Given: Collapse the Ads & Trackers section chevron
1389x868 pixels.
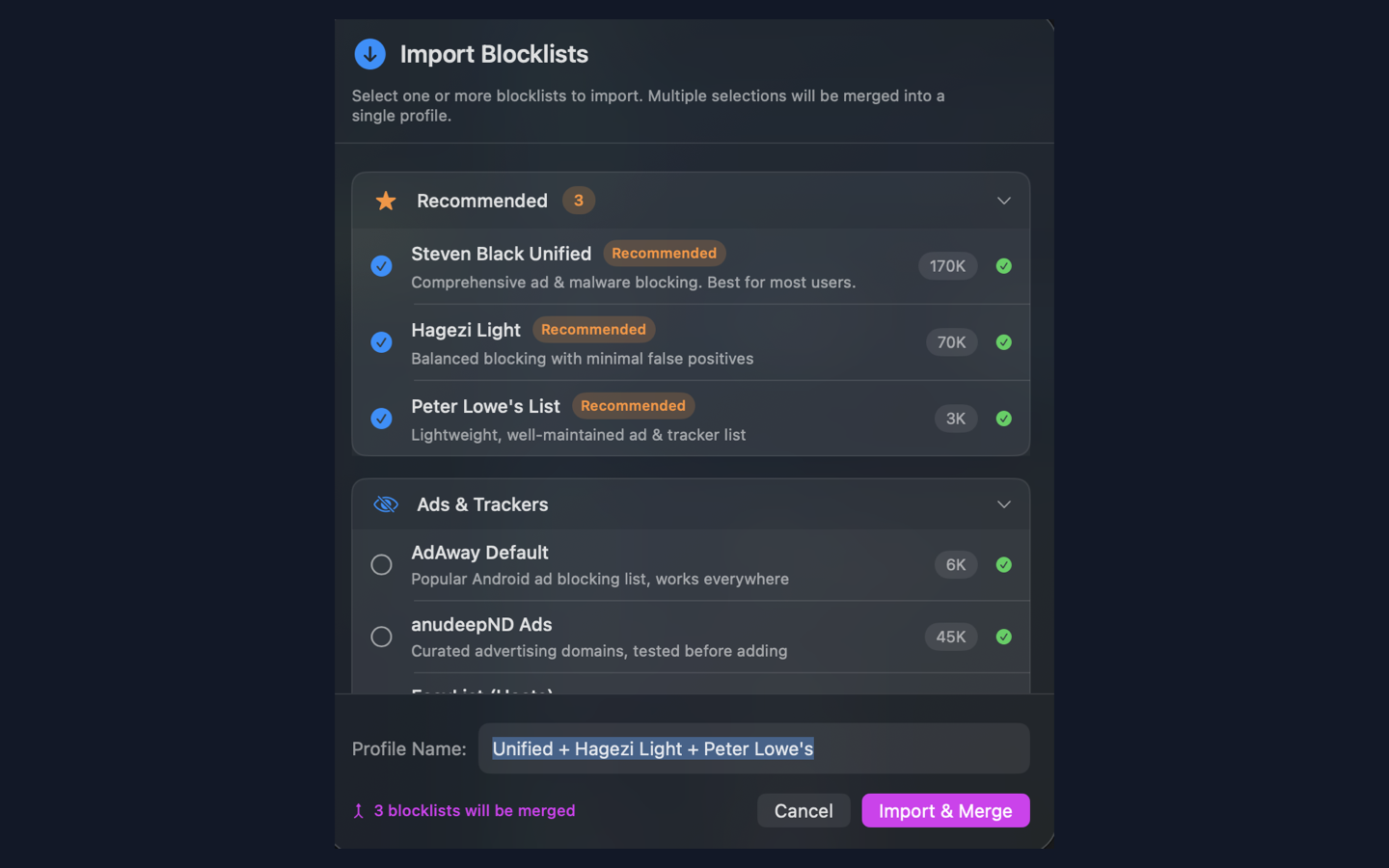Looking at the screenshot, I should click(x=1004, y=504).
